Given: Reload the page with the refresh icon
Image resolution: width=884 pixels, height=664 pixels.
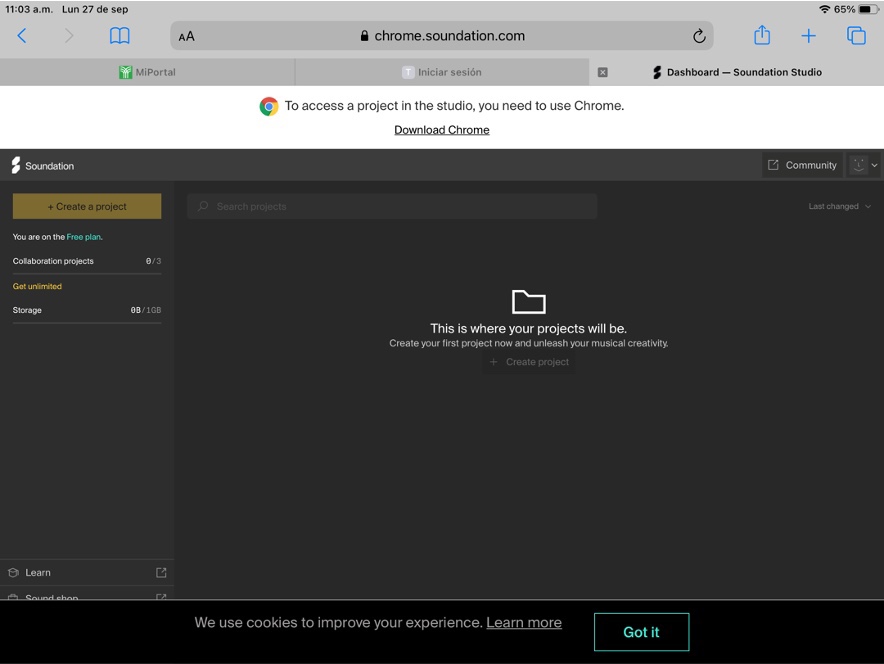Looking at the screenshot, I should [x=699, y=36].
